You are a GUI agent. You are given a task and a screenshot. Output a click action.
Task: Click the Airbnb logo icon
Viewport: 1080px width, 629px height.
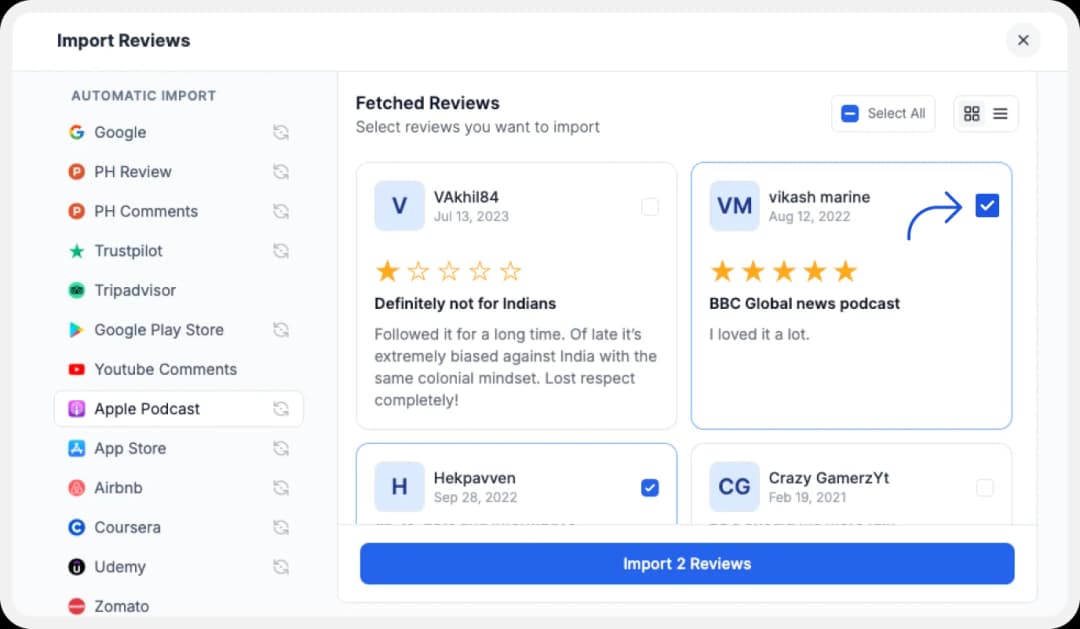click(x=78, y=488)
